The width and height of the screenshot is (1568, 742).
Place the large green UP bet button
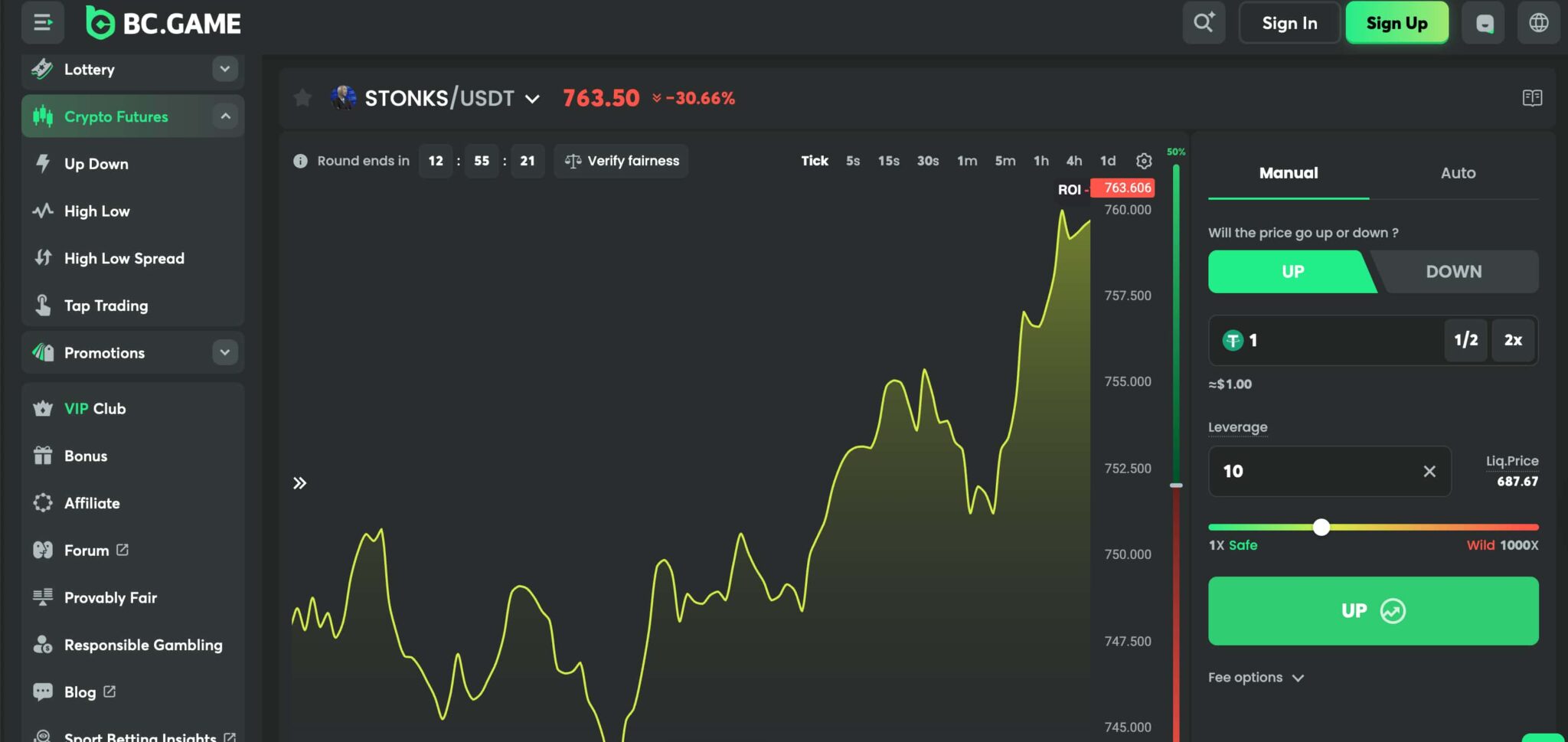click(1374, 611)
